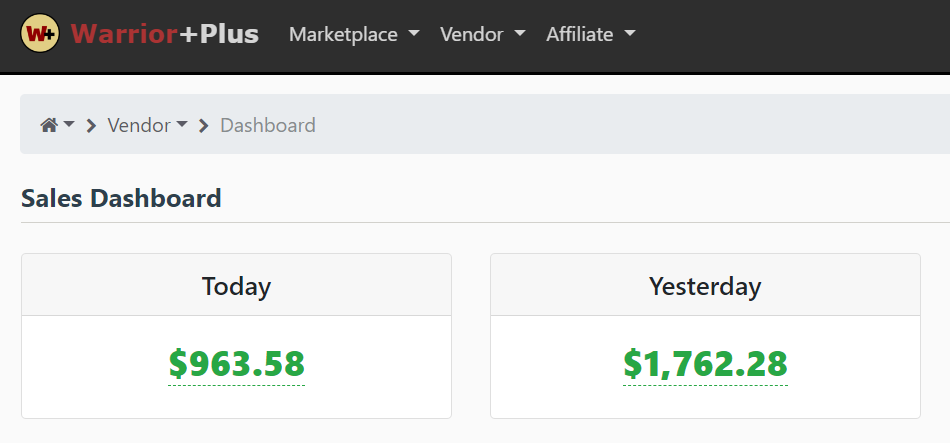
Task: Click the caret arrow beside navbar Vendor
Action: [x=520, y=34]
